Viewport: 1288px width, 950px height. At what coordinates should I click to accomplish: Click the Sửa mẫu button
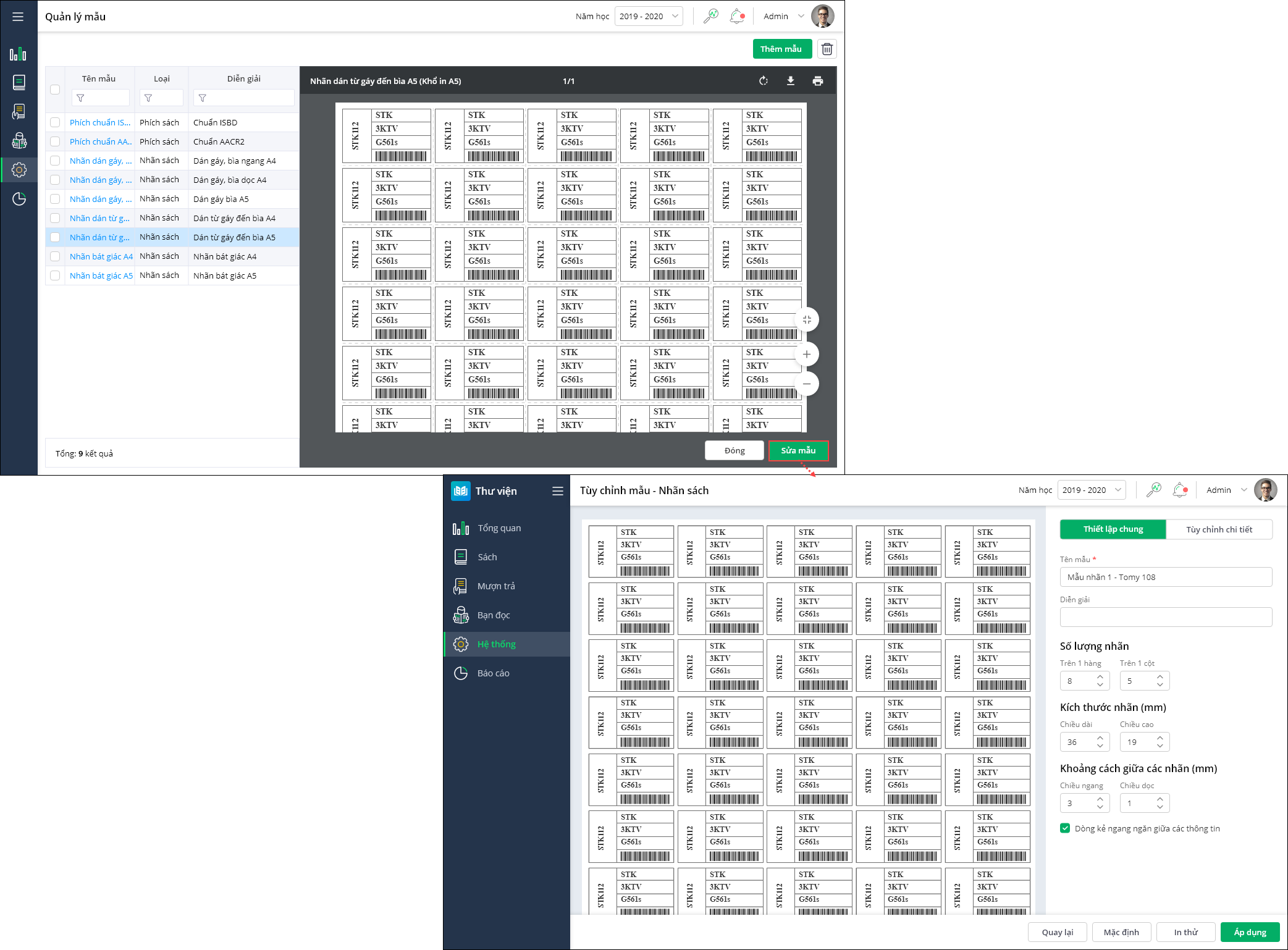pos(798,450)
